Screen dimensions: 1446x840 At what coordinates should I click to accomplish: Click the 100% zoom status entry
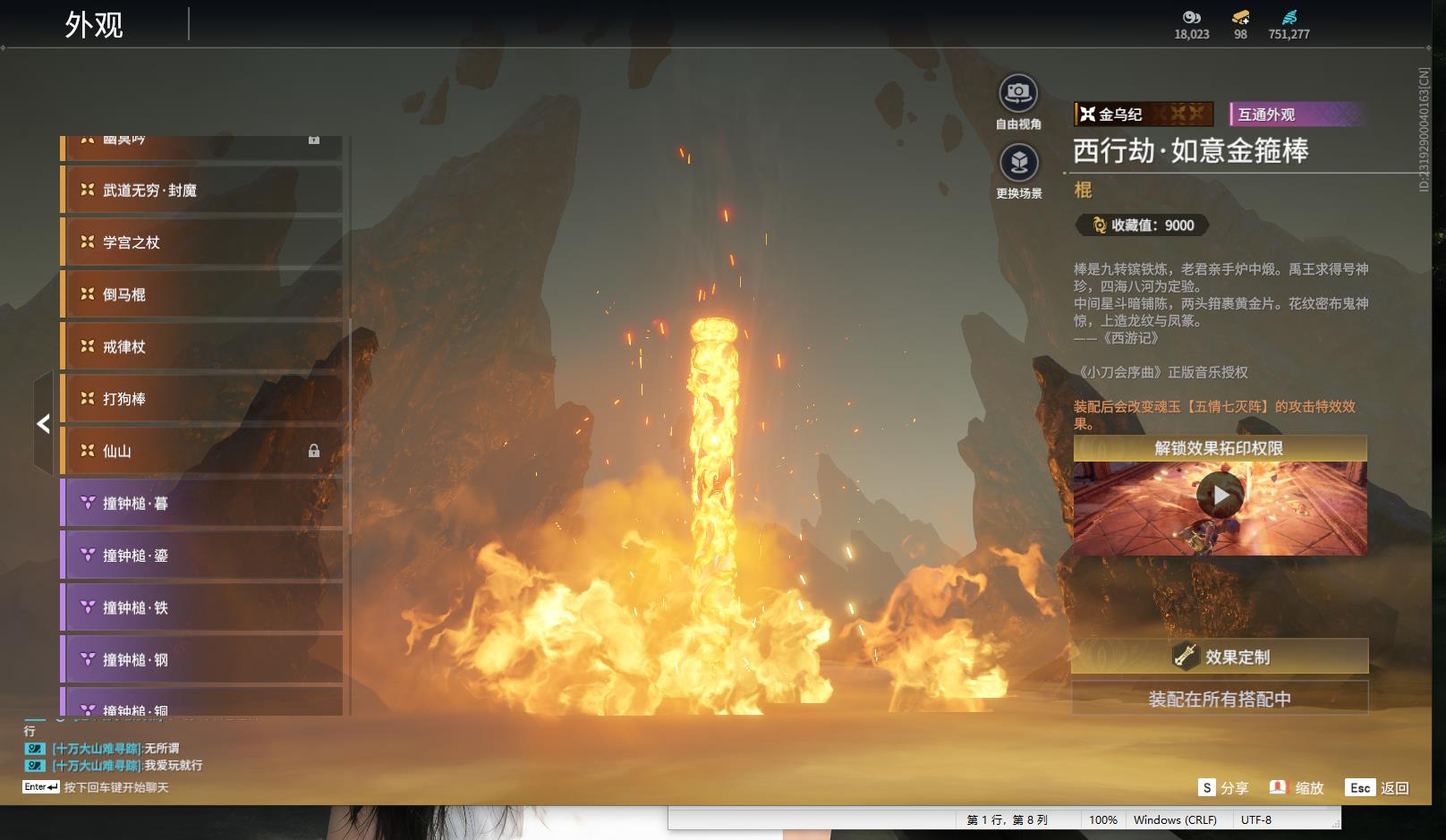pos(1102,819)
